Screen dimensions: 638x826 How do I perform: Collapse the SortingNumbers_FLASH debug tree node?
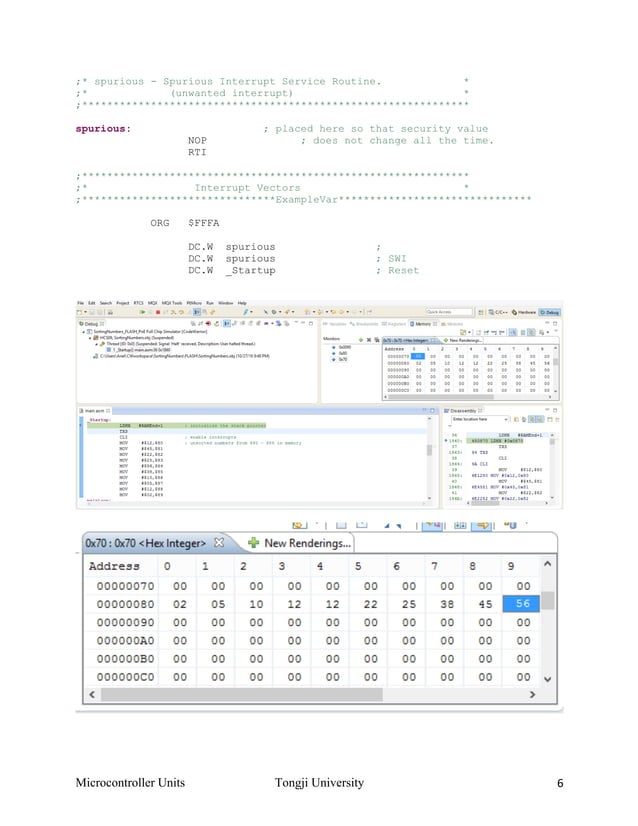83,332
